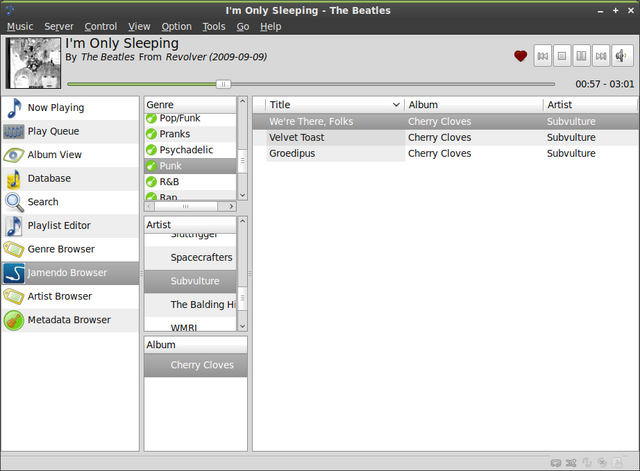Click the red heart favorite icon

pyautogui.click(x=520, y=56)
